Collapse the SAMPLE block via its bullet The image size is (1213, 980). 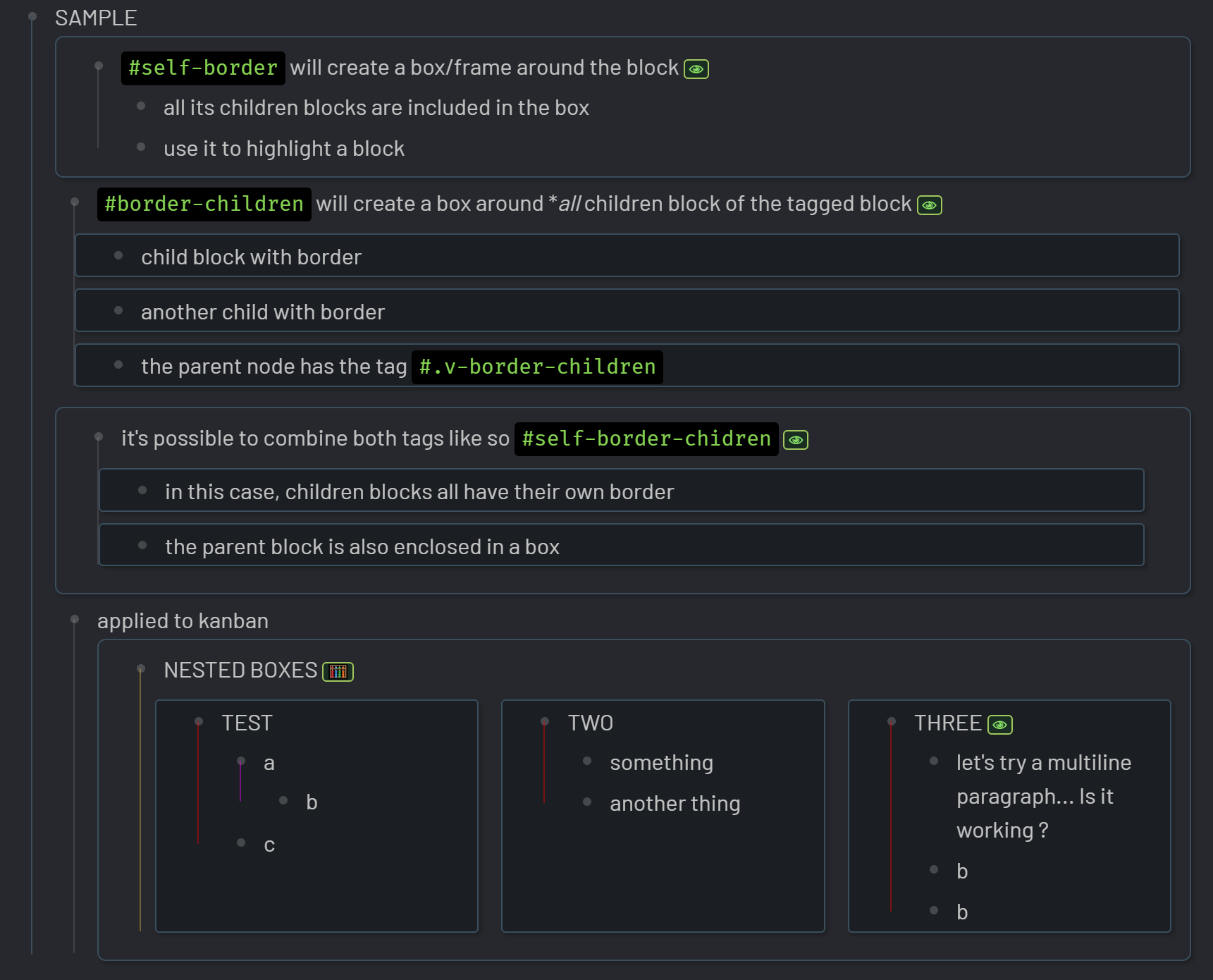tap(32, 16)
